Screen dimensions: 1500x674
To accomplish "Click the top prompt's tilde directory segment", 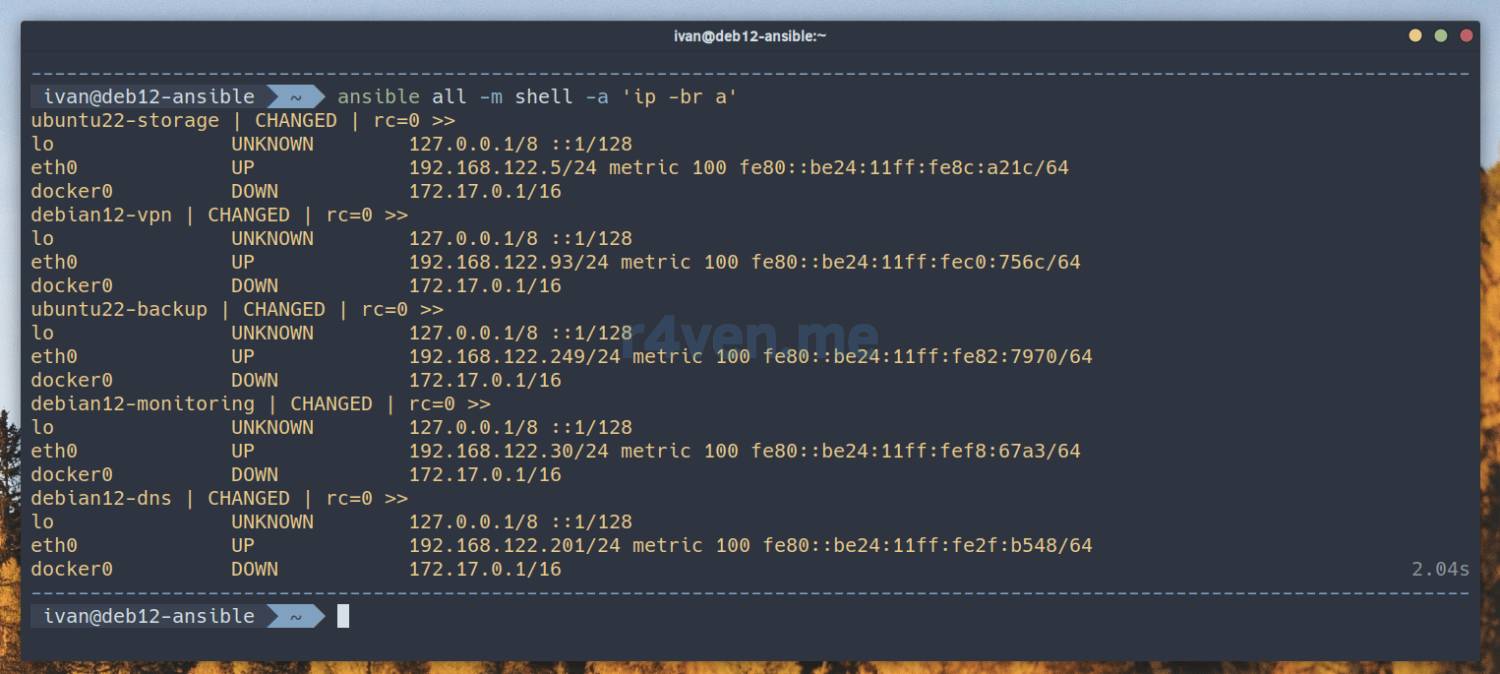I will pos(297,97).
